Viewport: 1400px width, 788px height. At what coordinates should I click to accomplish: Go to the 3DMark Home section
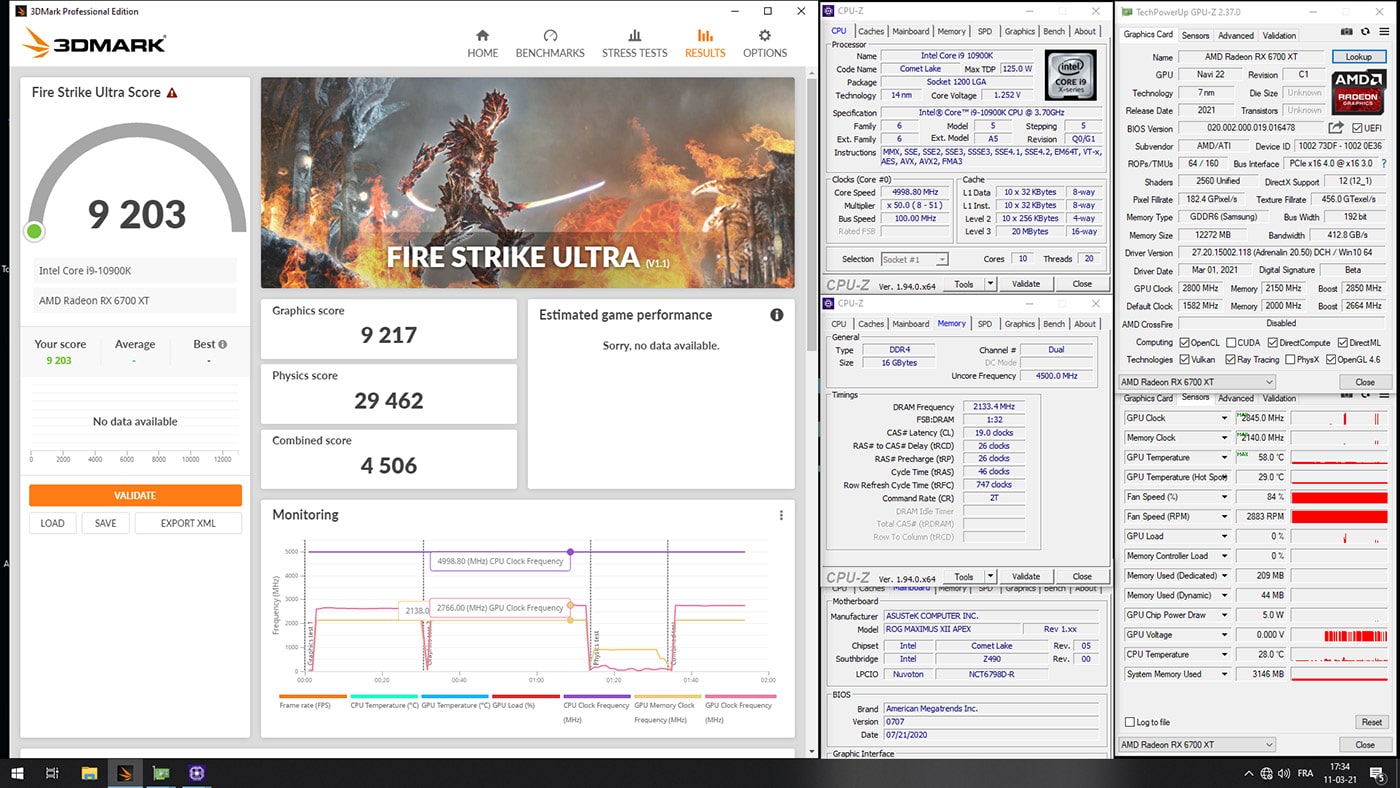tap(483, 44)
